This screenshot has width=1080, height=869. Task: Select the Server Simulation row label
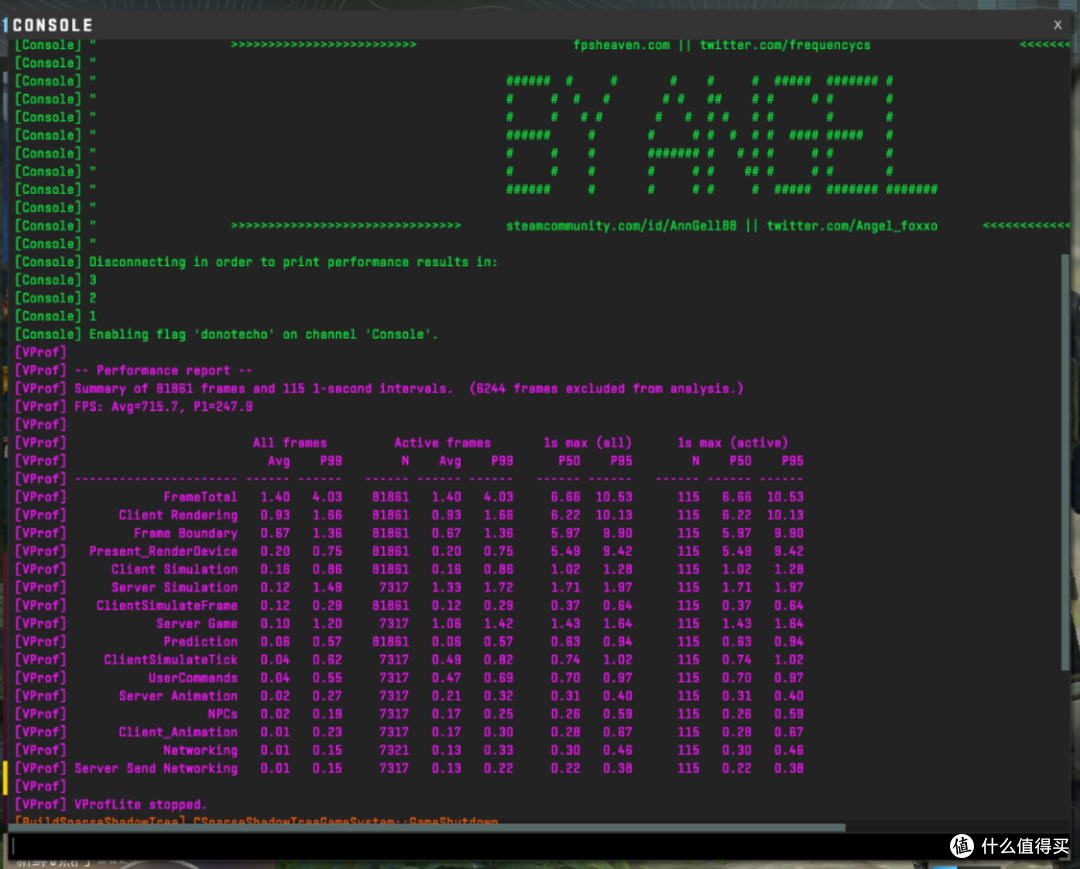click(174, 587)
